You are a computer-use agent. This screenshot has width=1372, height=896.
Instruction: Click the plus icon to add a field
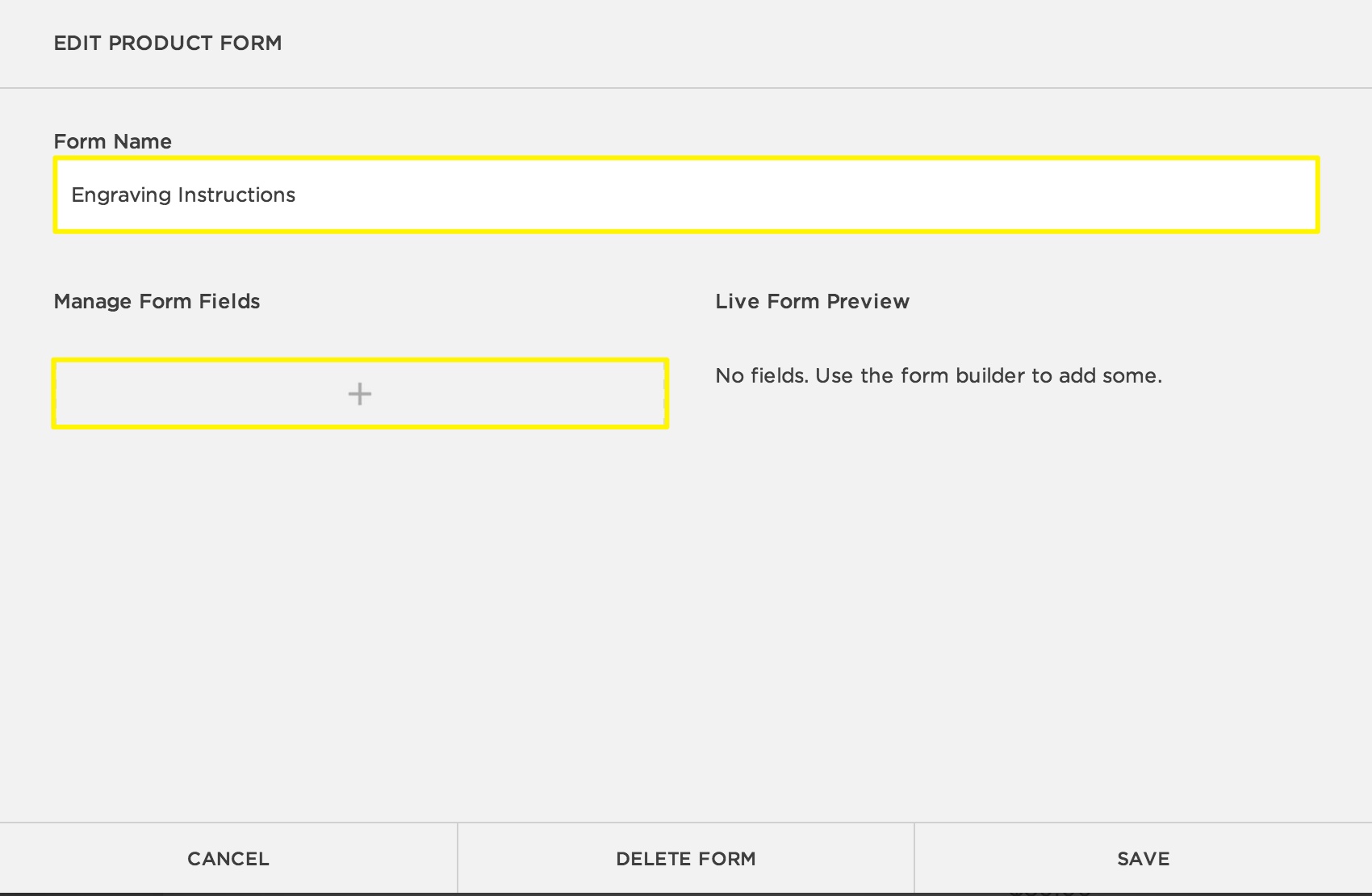pyautogui.click(x=360, y=394)
